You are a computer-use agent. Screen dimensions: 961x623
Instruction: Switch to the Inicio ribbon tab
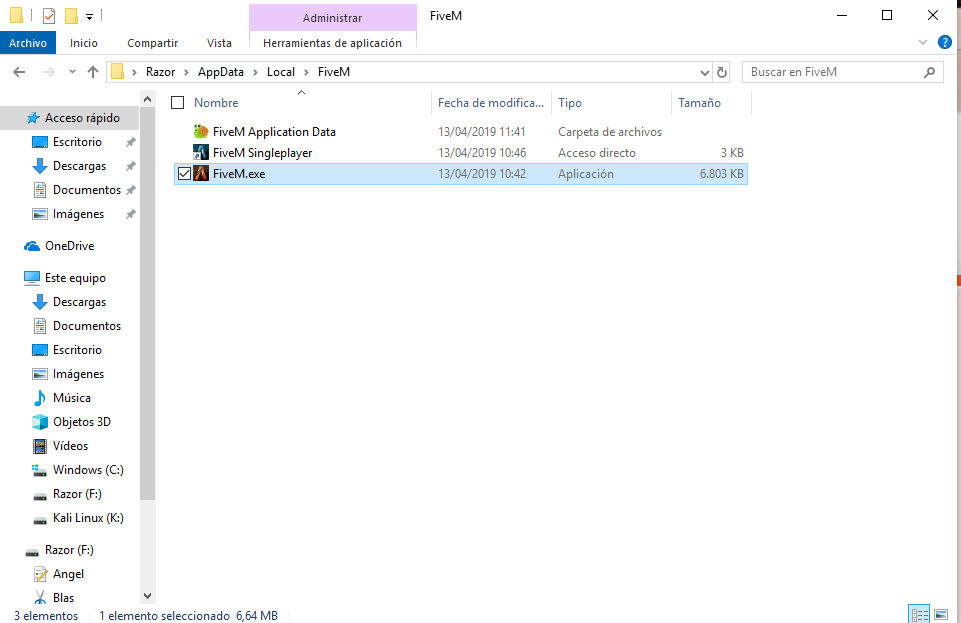point(83,43)
